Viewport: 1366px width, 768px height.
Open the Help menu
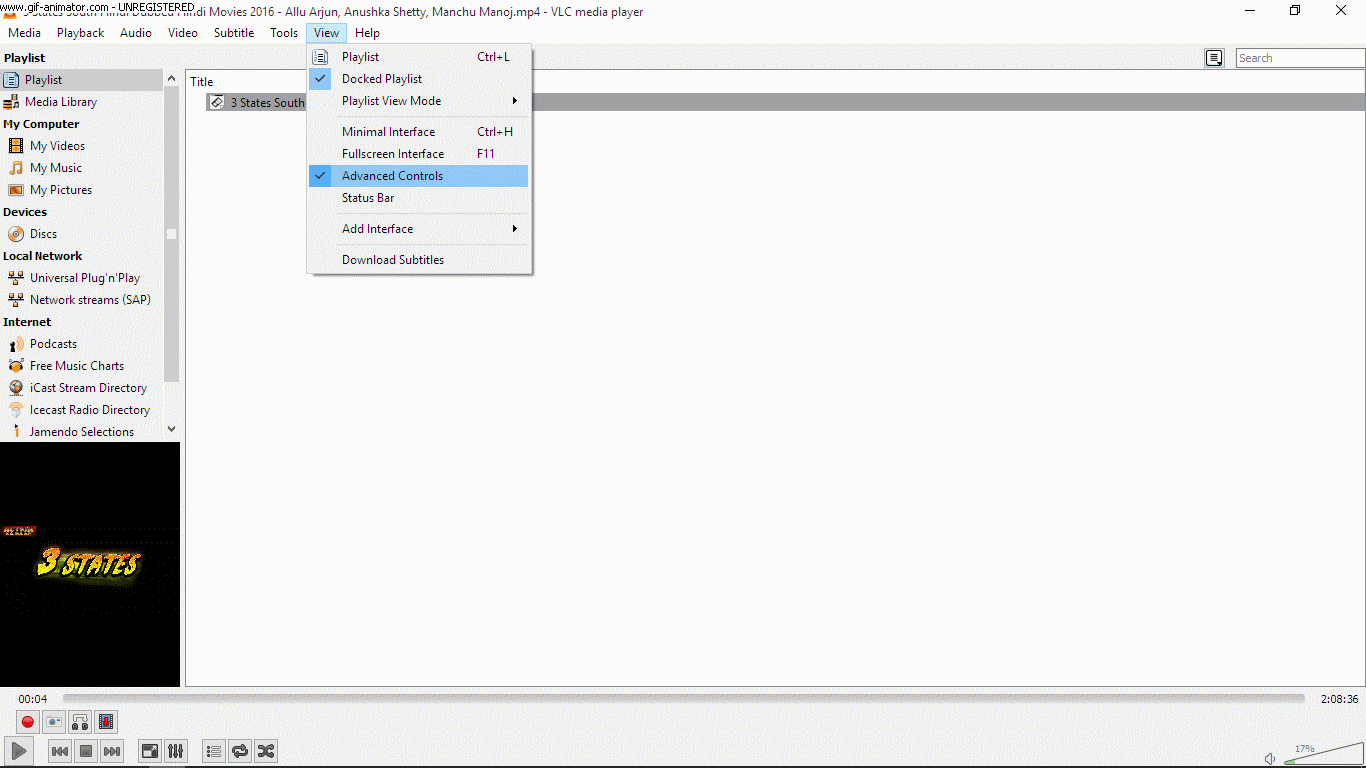click(367, 33)
